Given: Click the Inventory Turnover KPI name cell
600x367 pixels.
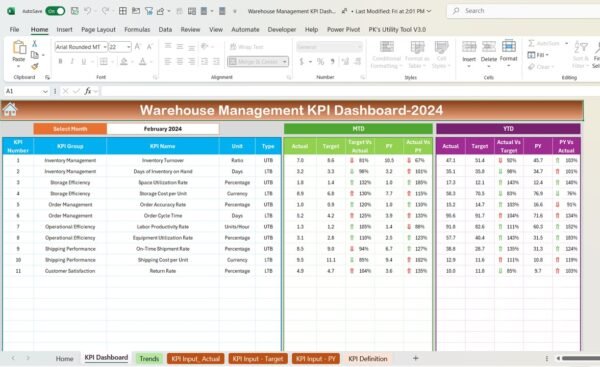Looking at the screenshot, I should (163, 160).
